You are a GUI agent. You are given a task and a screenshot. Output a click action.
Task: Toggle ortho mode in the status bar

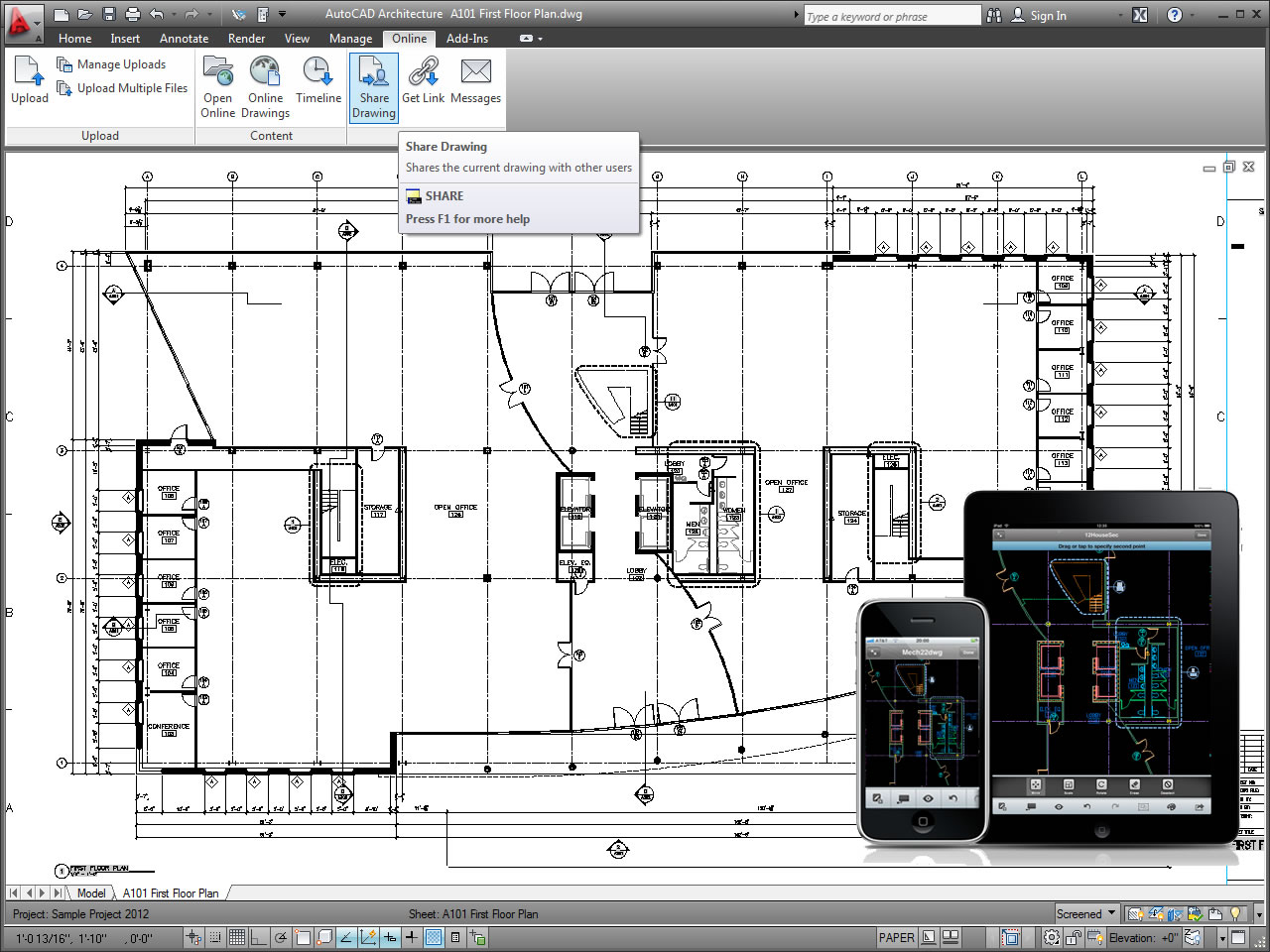click(258, 937)
